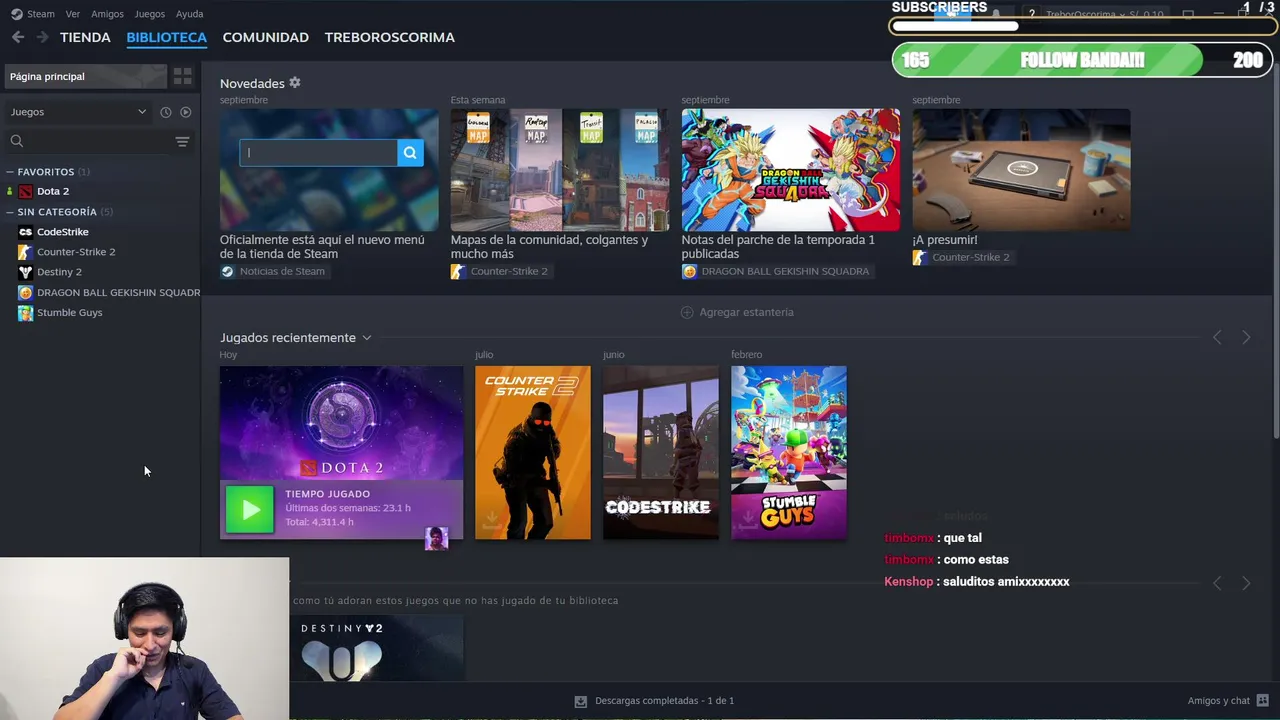
Task: Open the Ver menu
Action: tap(73, 14)
